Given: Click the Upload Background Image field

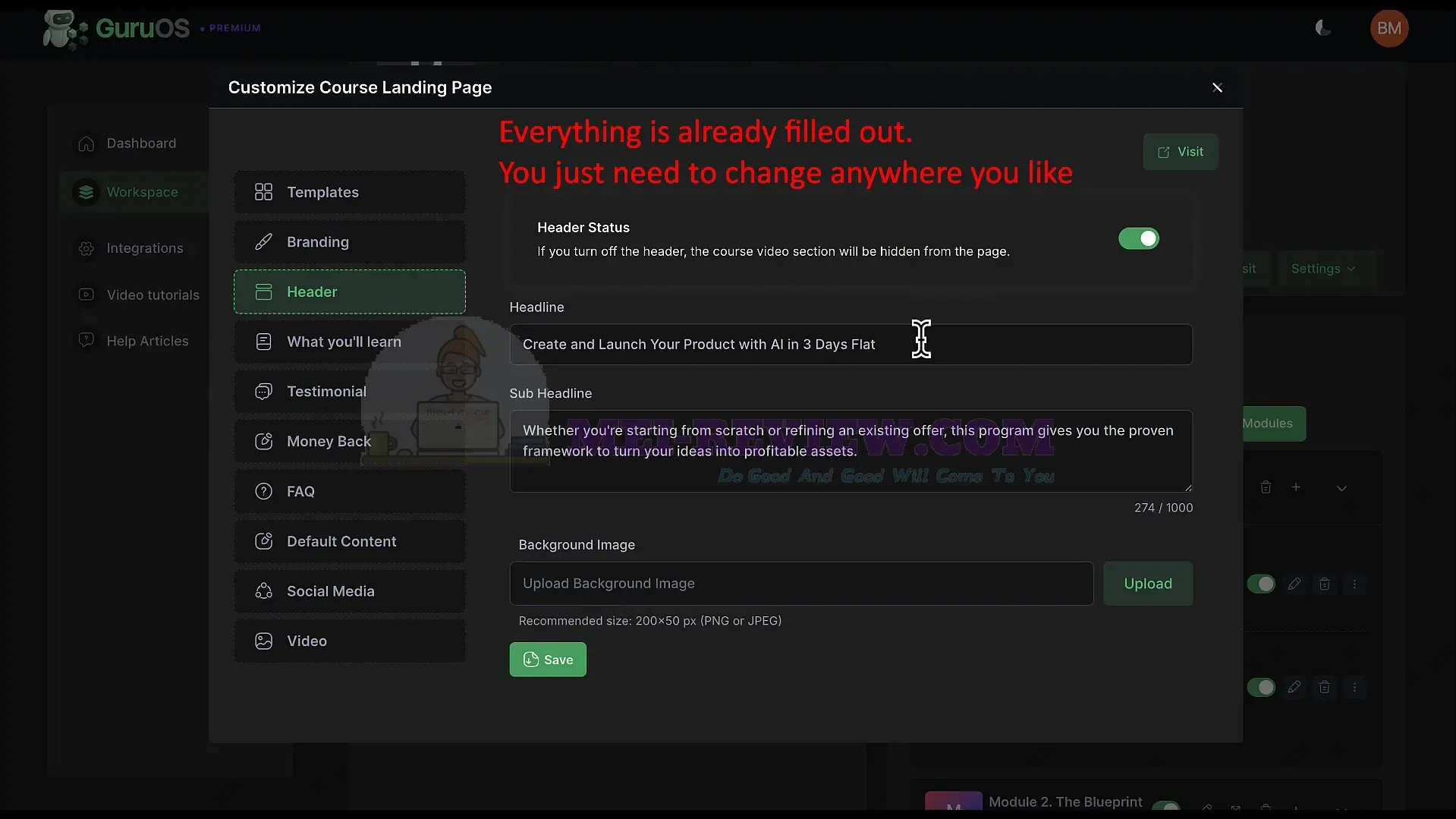Looking at the screenshot, I should 801,584.
